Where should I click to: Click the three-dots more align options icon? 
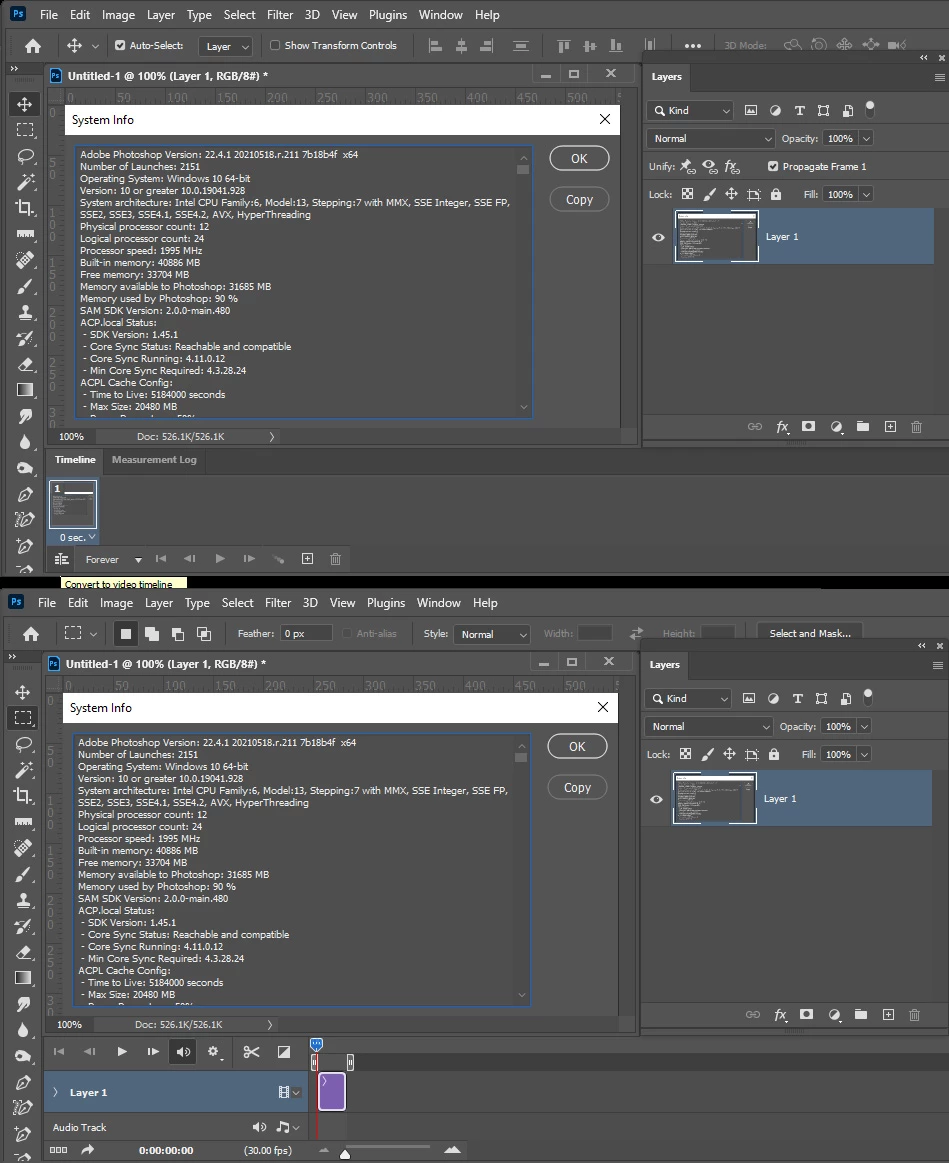pos(693,46)
